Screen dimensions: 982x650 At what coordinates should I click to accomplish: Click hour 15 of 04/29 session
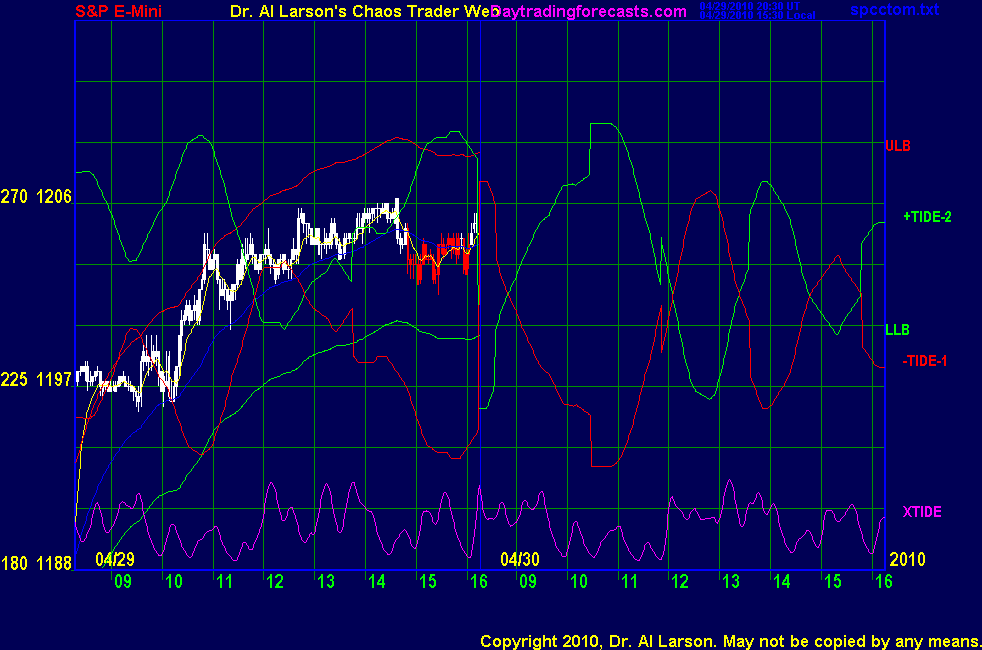click(x=428, y=582)
